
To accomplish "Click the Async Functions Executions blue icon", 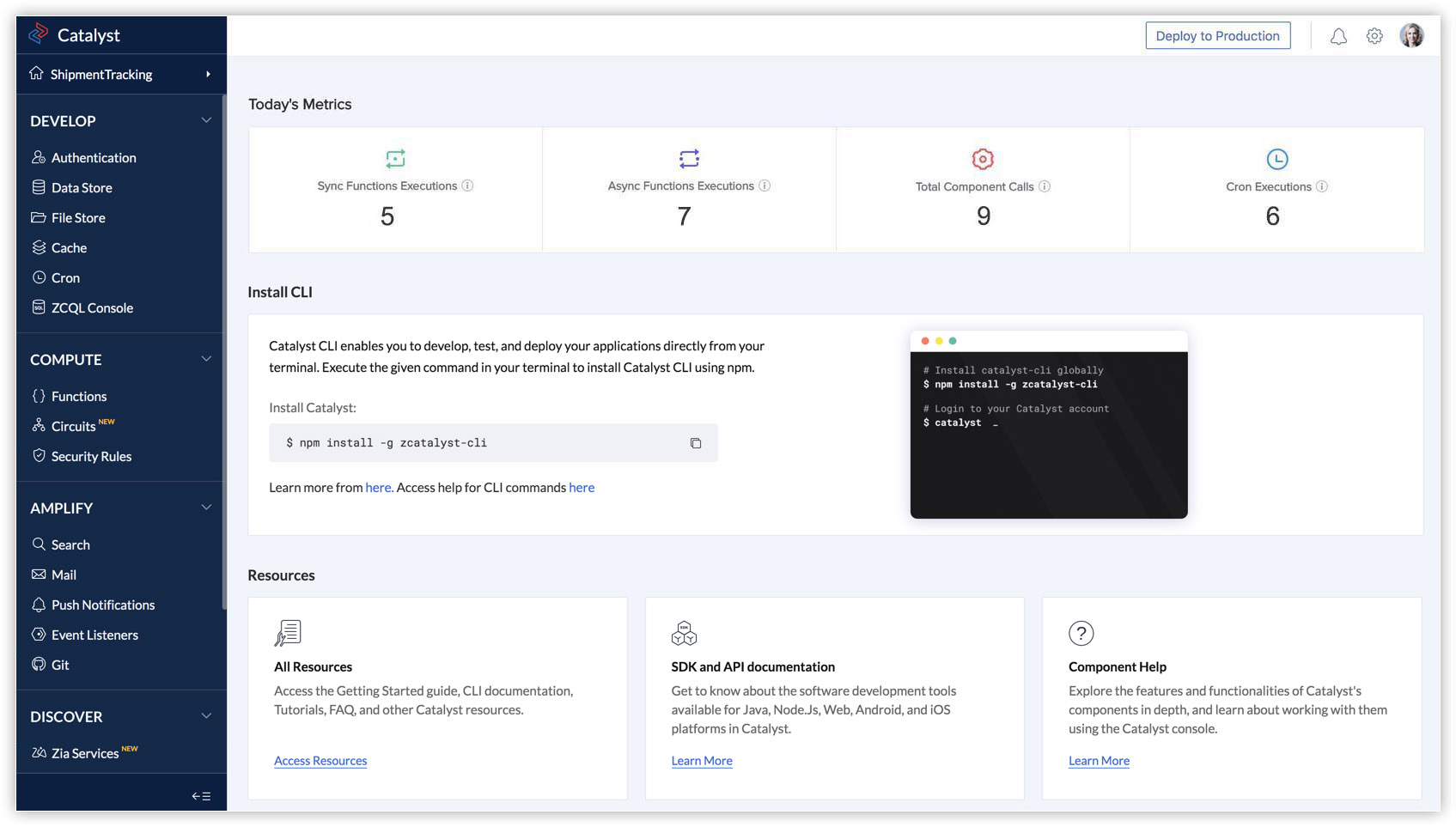I will tap(689, 158).
